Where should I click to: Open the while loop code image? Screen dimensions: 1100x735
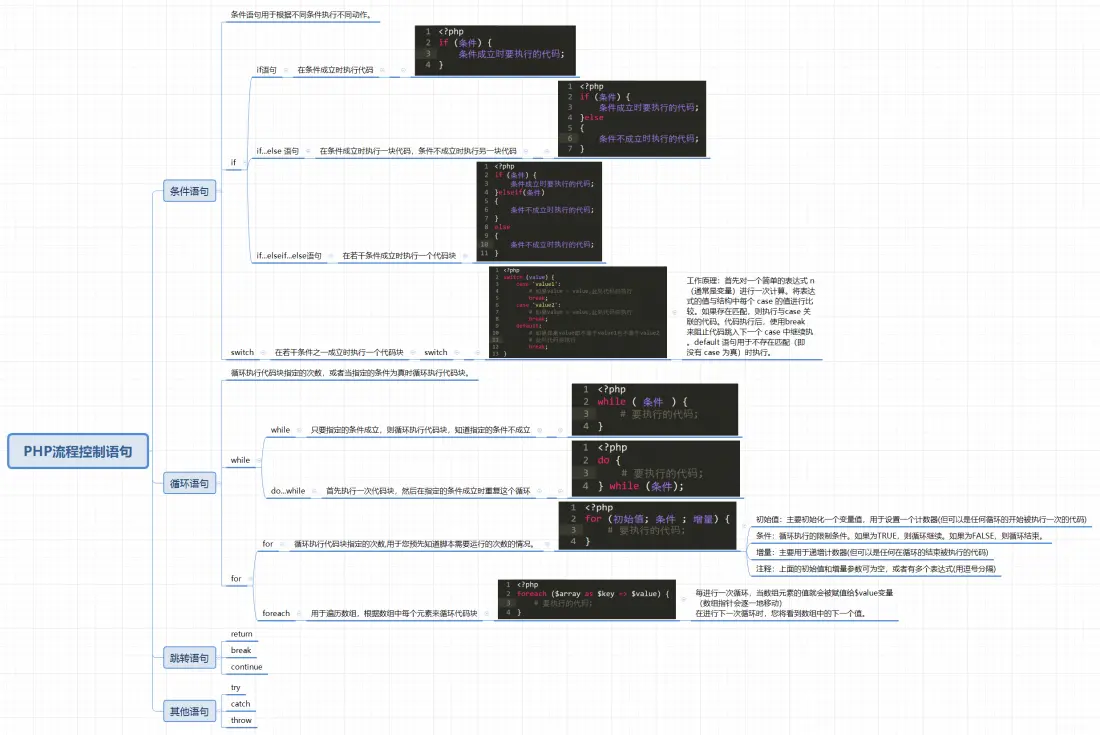click(x=655, y=409)
